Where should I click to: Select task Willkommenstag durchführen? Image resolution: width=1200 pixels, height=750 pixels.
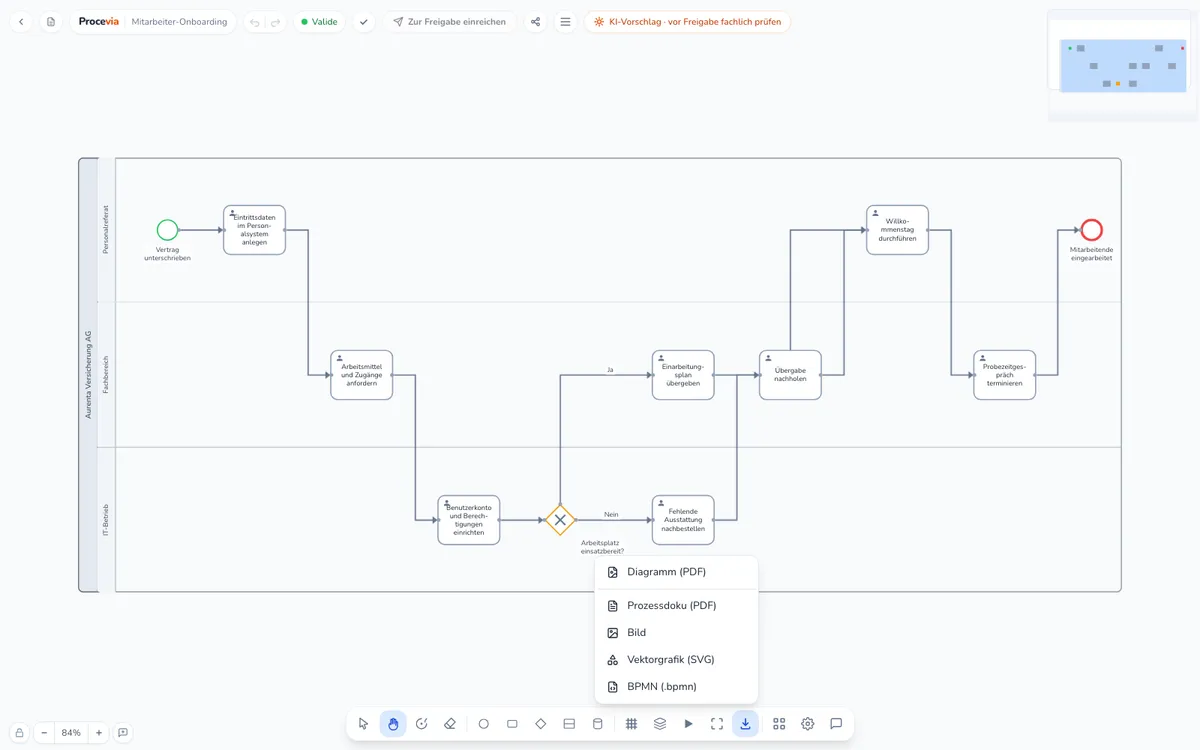[897, 230]
